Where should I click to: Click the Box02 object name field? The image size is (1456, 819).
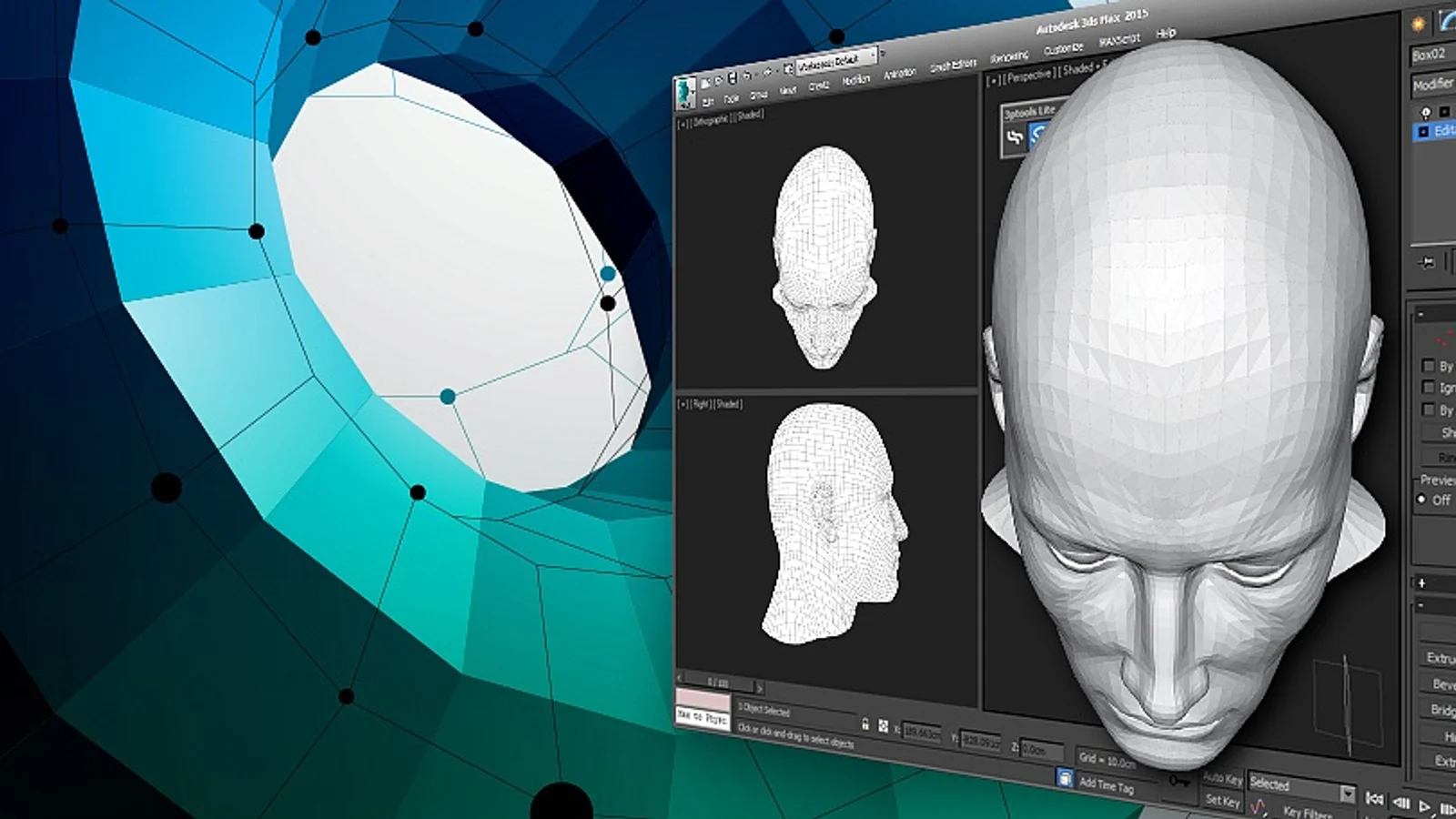(x=1433, y=55)
